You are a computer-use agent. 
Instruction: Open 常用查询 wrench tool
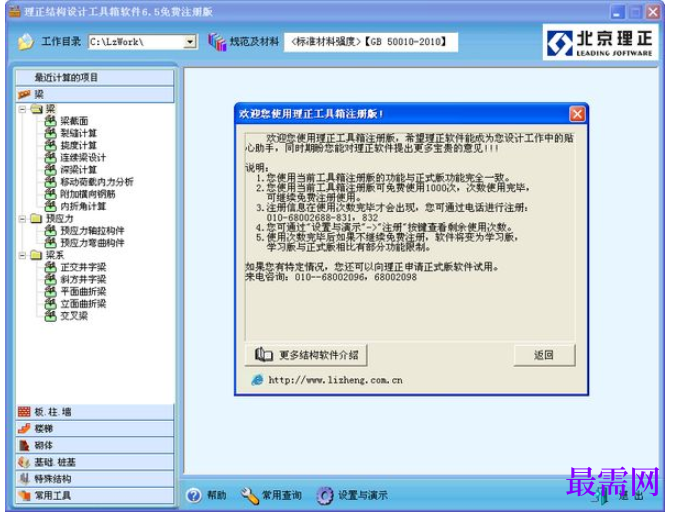(x=271, y=495)
